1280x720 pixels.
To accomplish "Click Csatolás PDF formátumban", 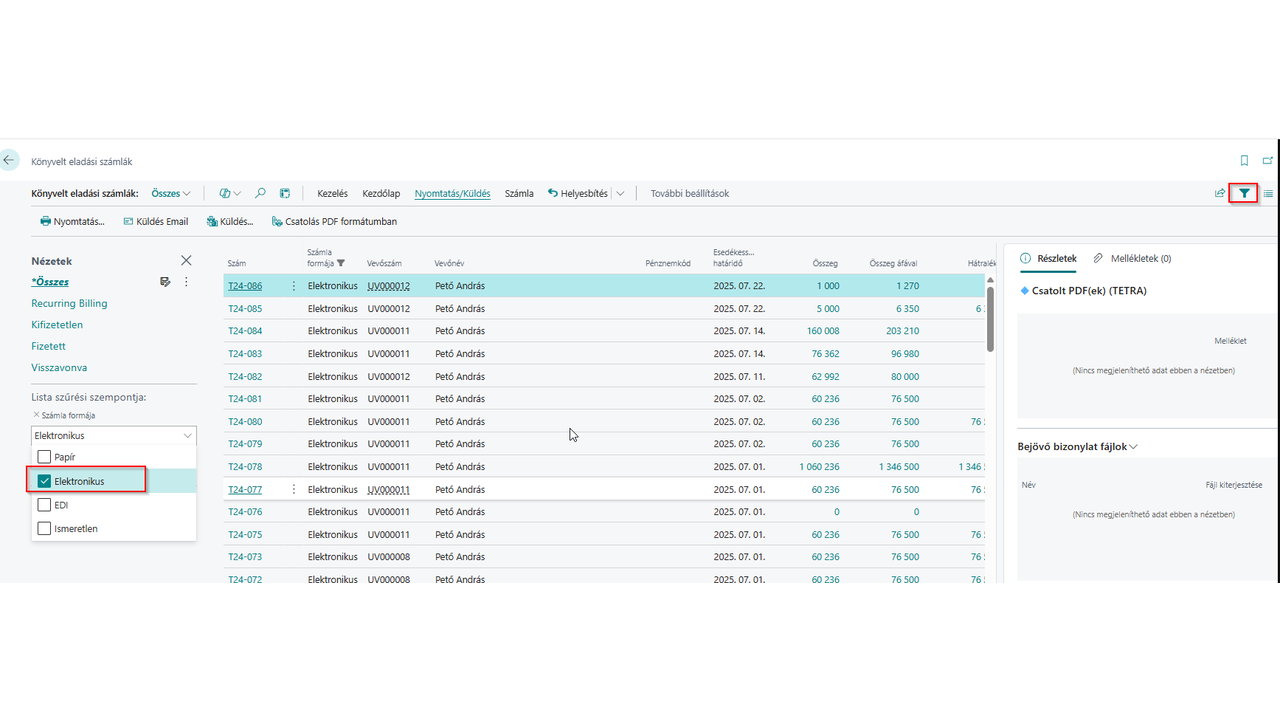I will [x=334, y=221].
